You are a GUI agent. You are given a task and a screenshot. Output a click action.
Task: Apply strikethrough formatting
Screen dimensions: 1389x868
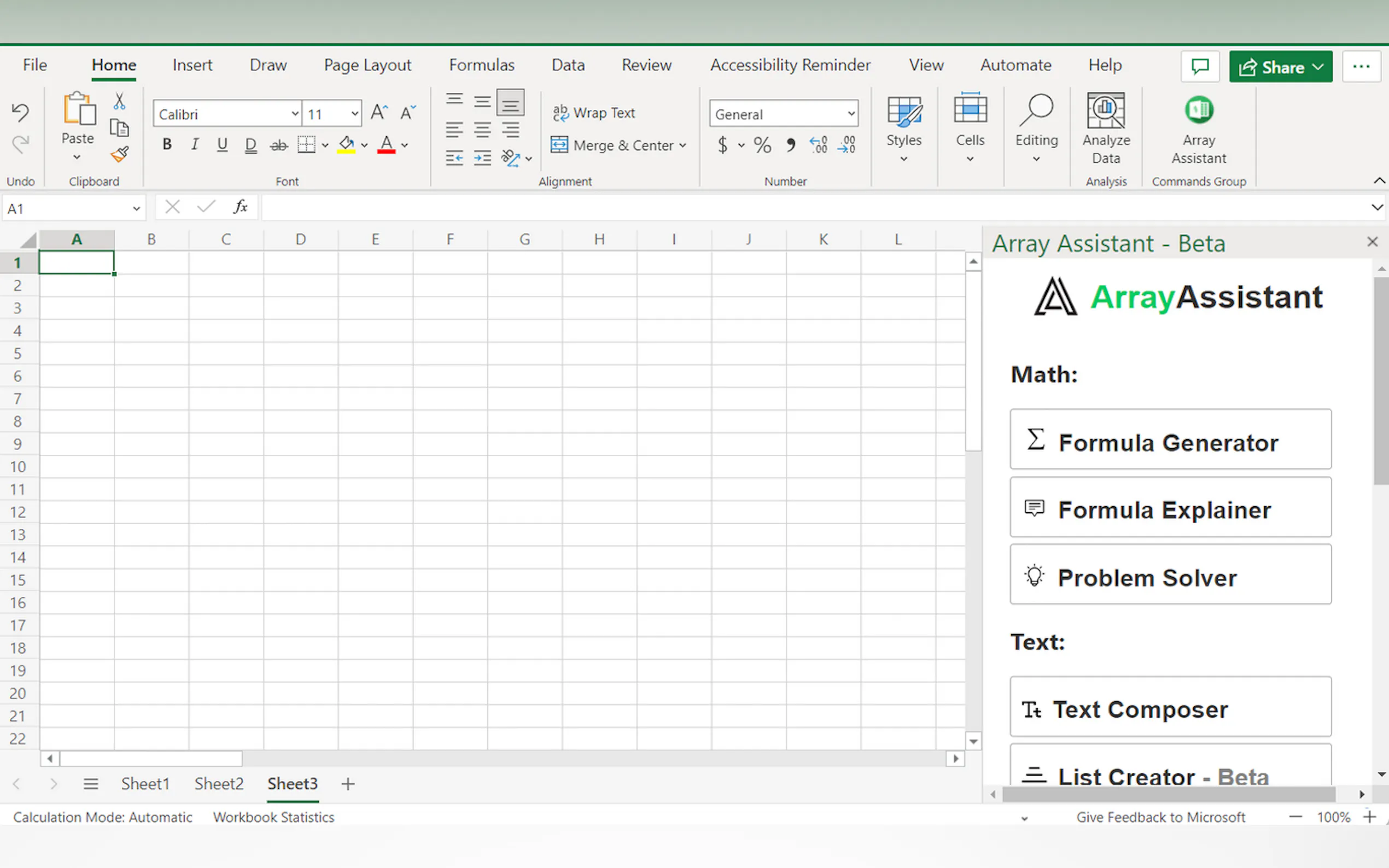point(279,144)
